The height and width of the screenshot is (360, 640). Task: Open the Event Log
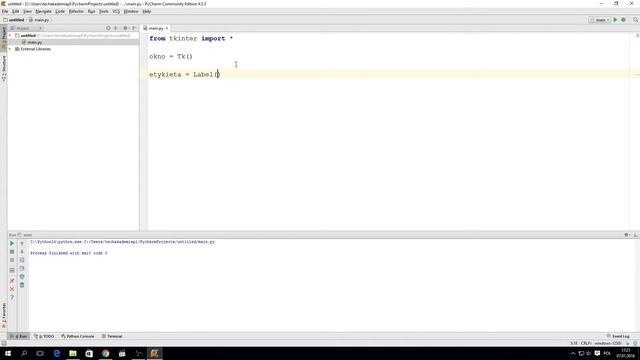click(618, 336)
